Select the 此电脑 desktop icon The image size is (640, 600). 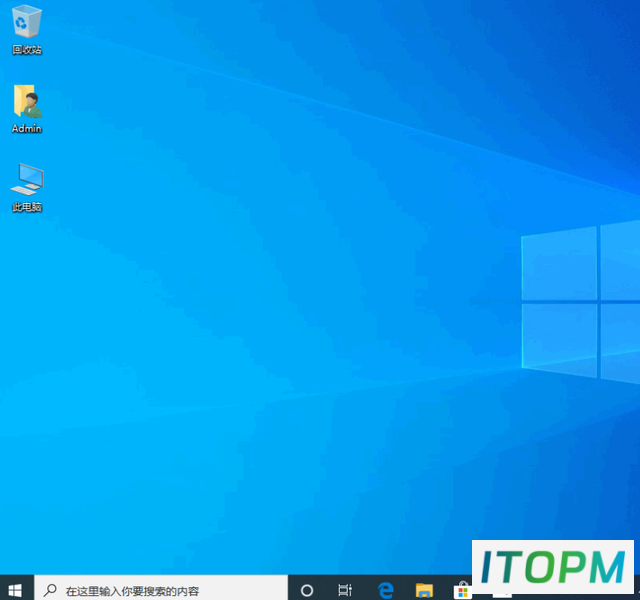pyautogui.click(x=27, y=188)
